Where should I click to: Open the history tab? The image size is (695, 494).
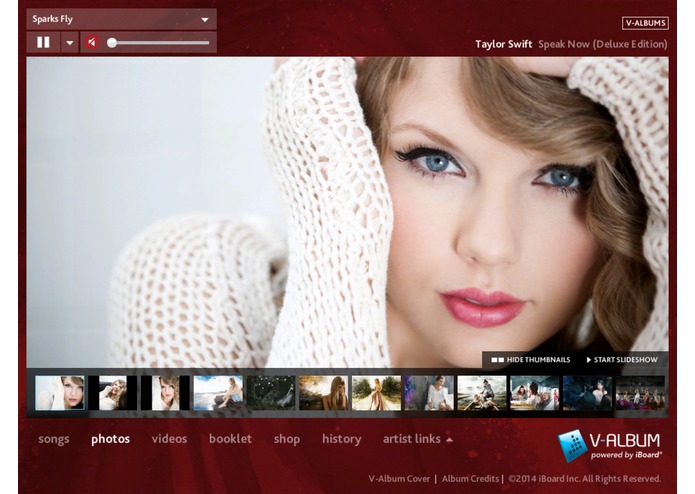pos(341,439)
